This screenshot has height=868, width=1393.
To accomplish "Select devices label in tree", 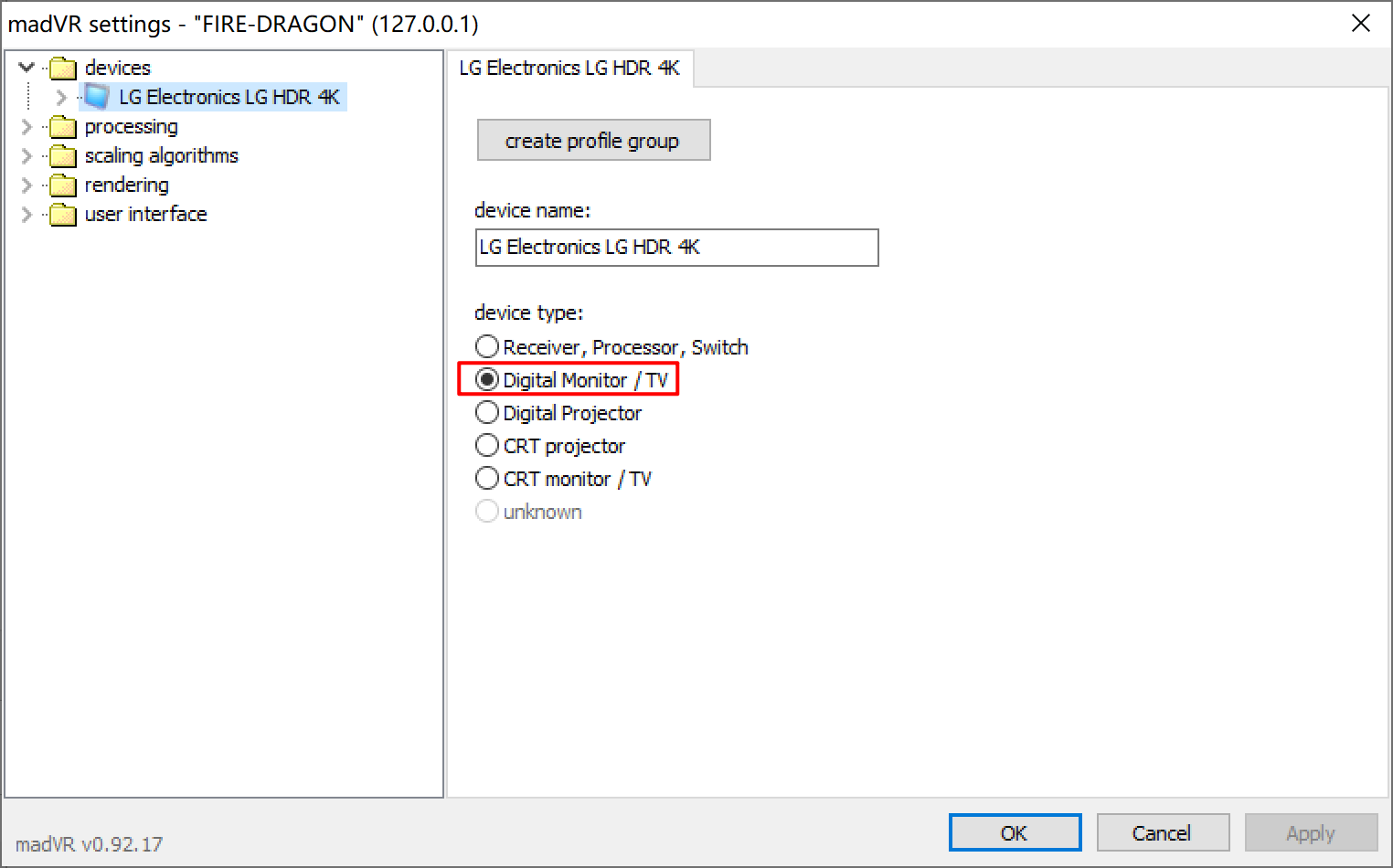I will coord(118,68).
